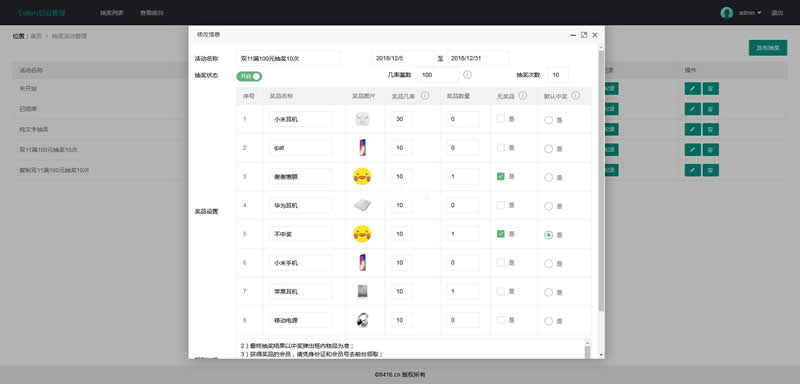Close the 修改信息 dialog

[595, 35]
